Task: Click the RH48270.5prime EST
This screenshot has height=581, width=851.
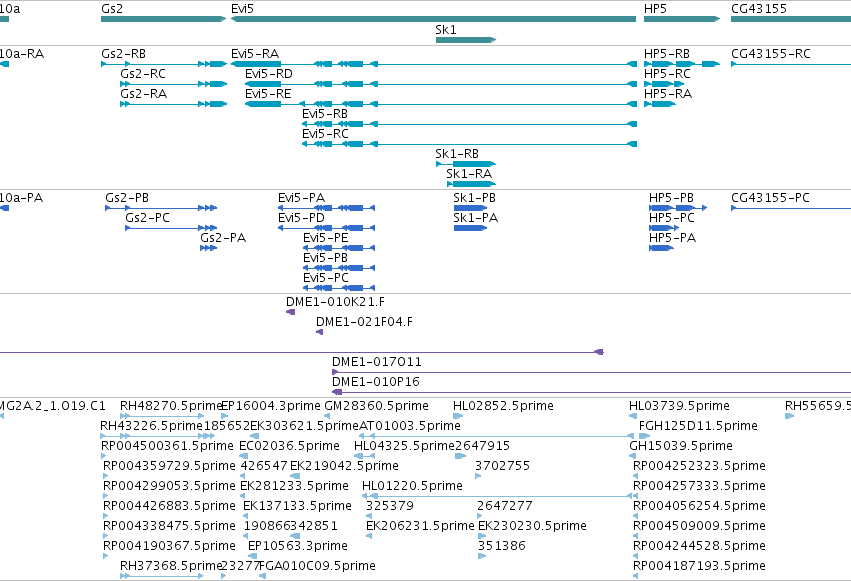Action: (x=162, y=416)
